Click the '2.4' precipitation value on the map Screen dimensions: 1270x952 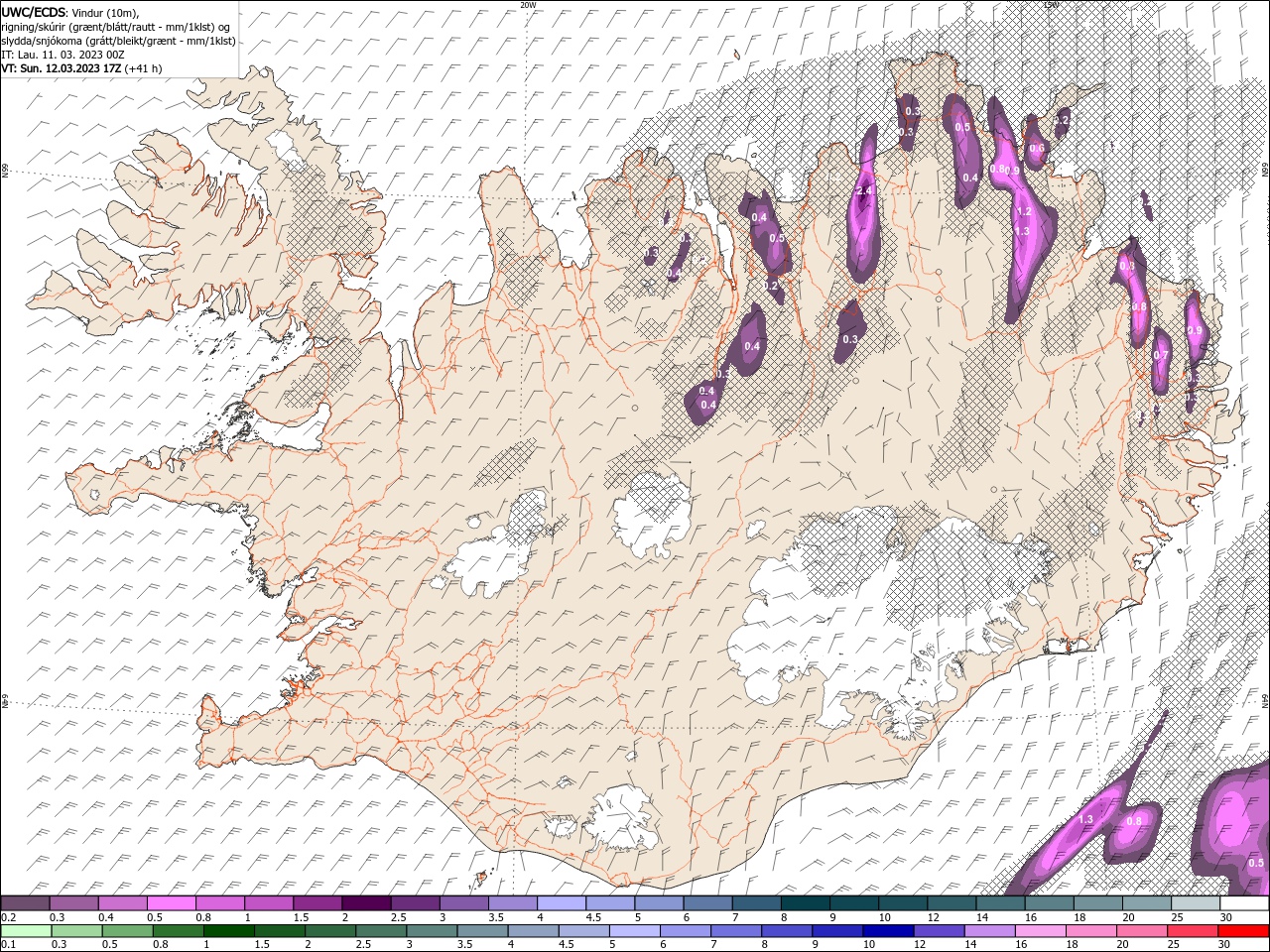click(x=863, y=191)
